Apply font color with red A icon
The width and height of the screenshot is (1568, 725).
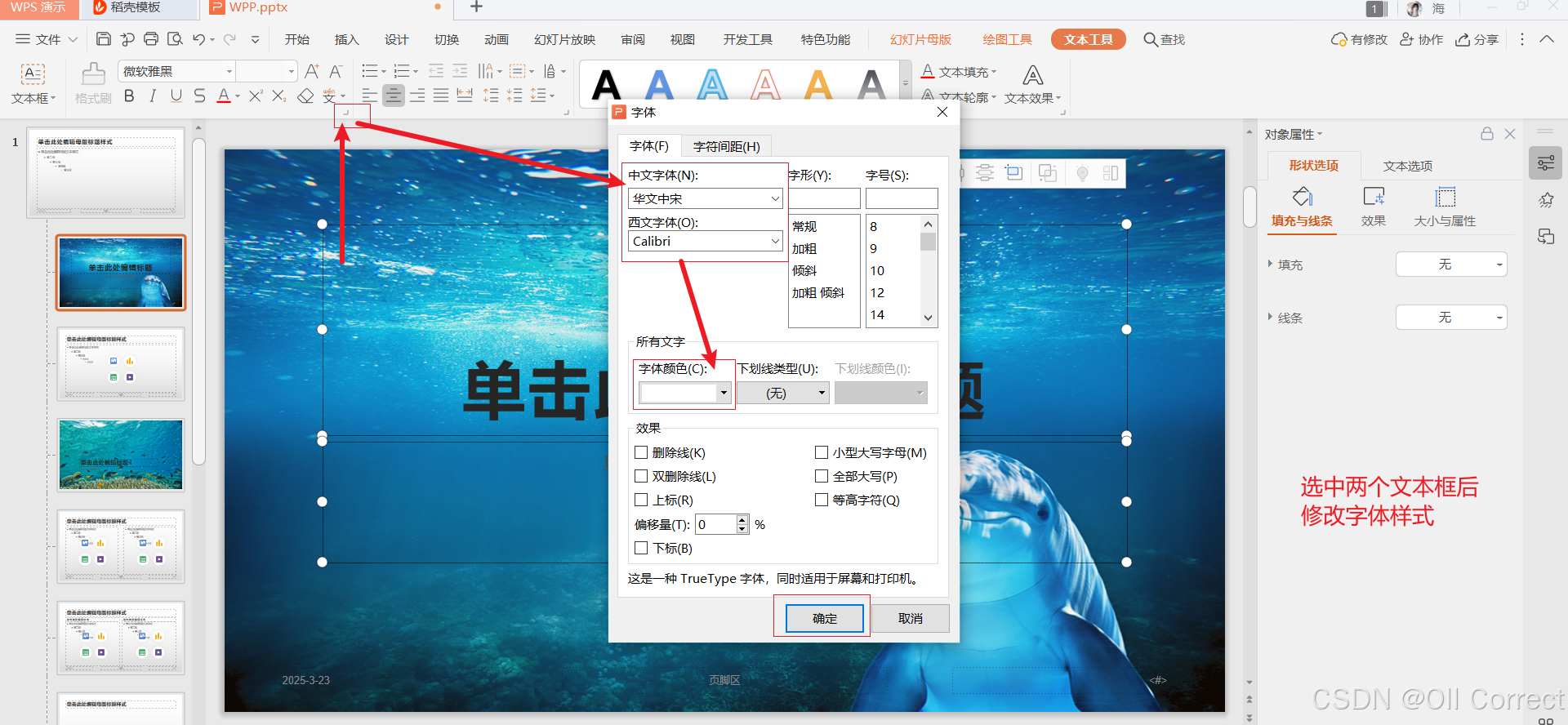click(x=224, y=96)
